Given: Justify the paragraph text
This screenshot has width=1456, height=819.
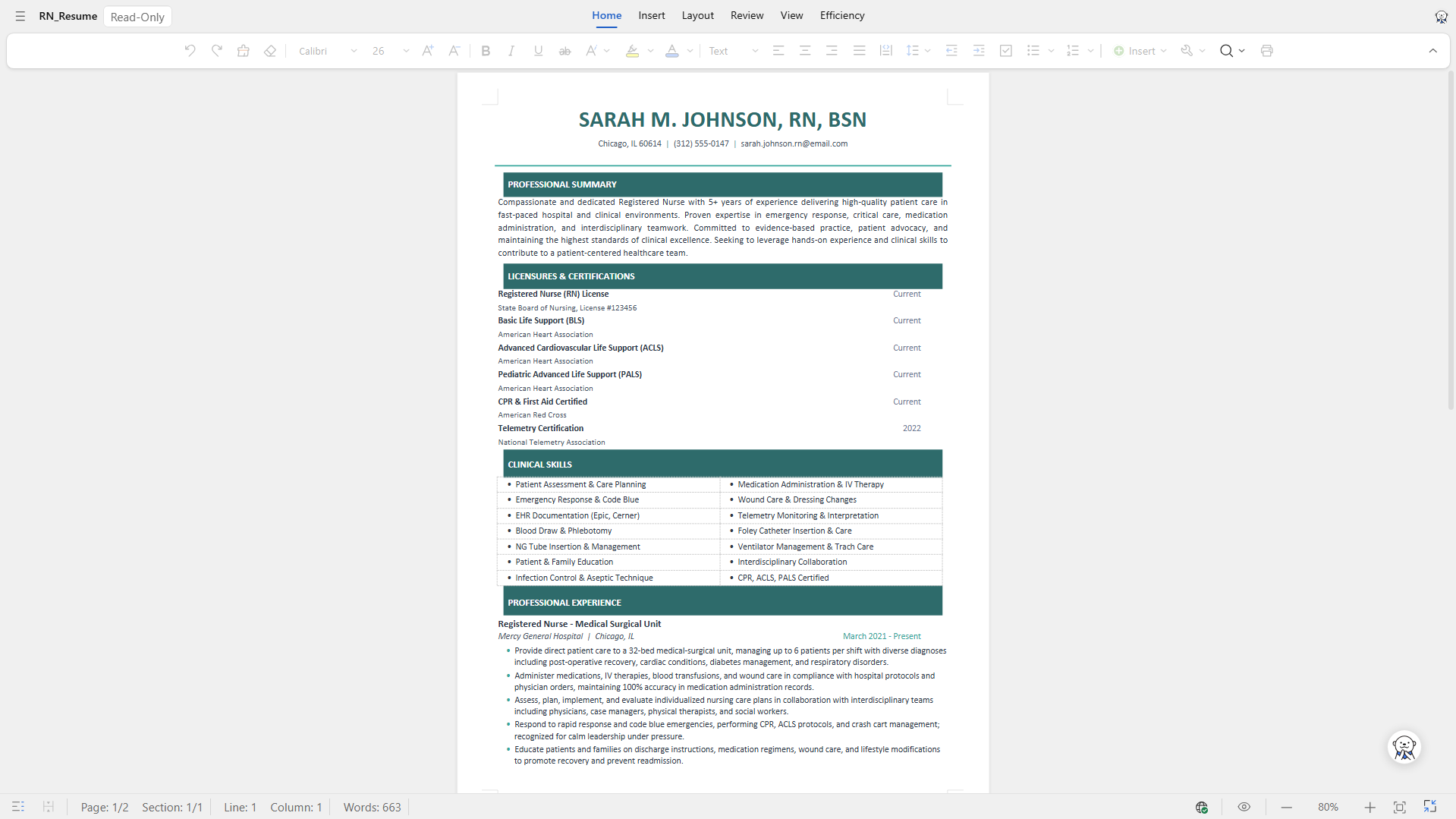Looking at the screenshot, I should (x=859, y=51).
